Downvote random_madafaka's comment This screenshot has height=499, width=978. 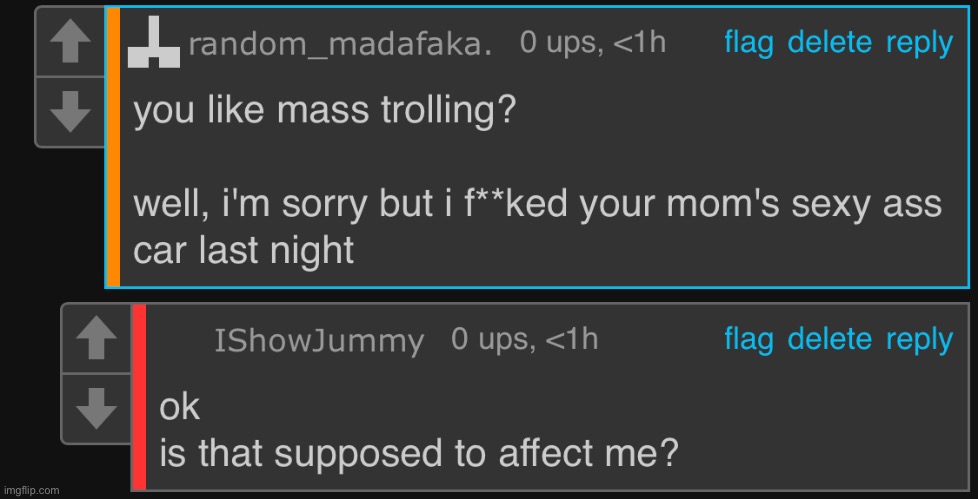point(69,111)
